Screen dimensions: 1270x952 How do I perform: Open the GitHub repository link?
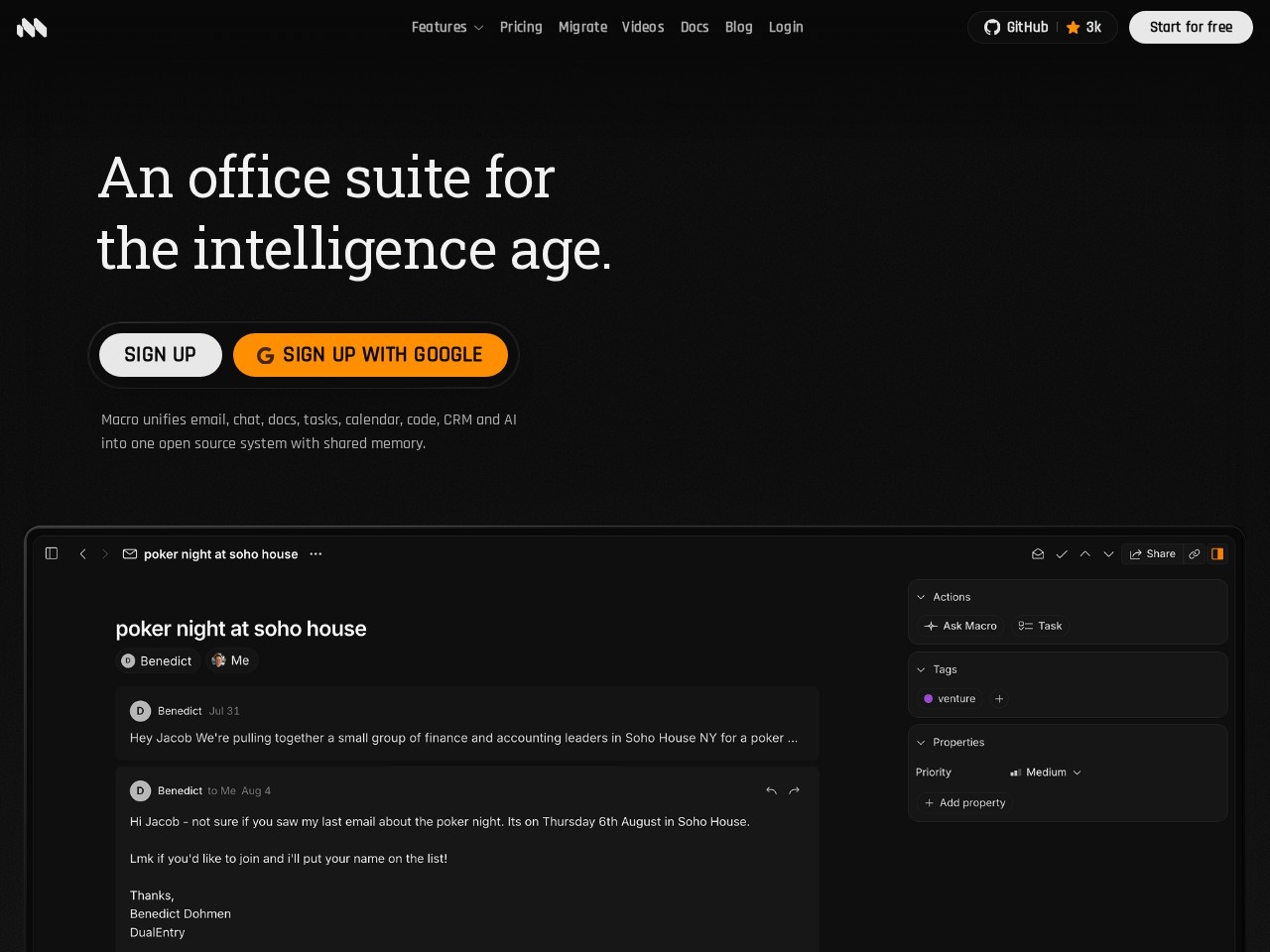click(1016, 27)
